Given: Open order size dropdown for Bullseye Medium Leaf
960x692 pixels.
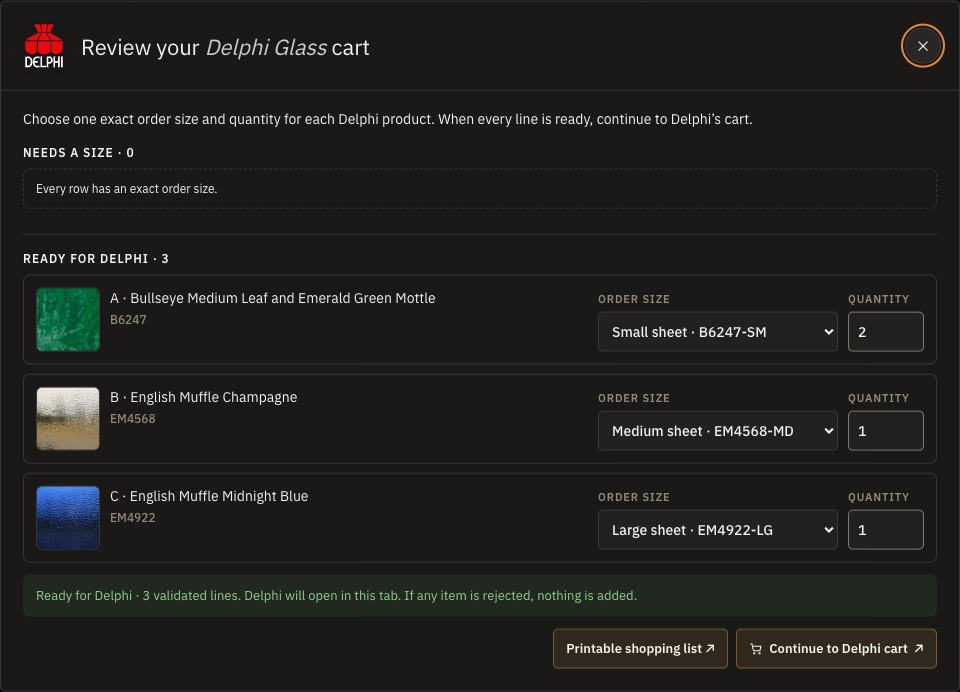Looking at the screenshot, I should [718, 332].
